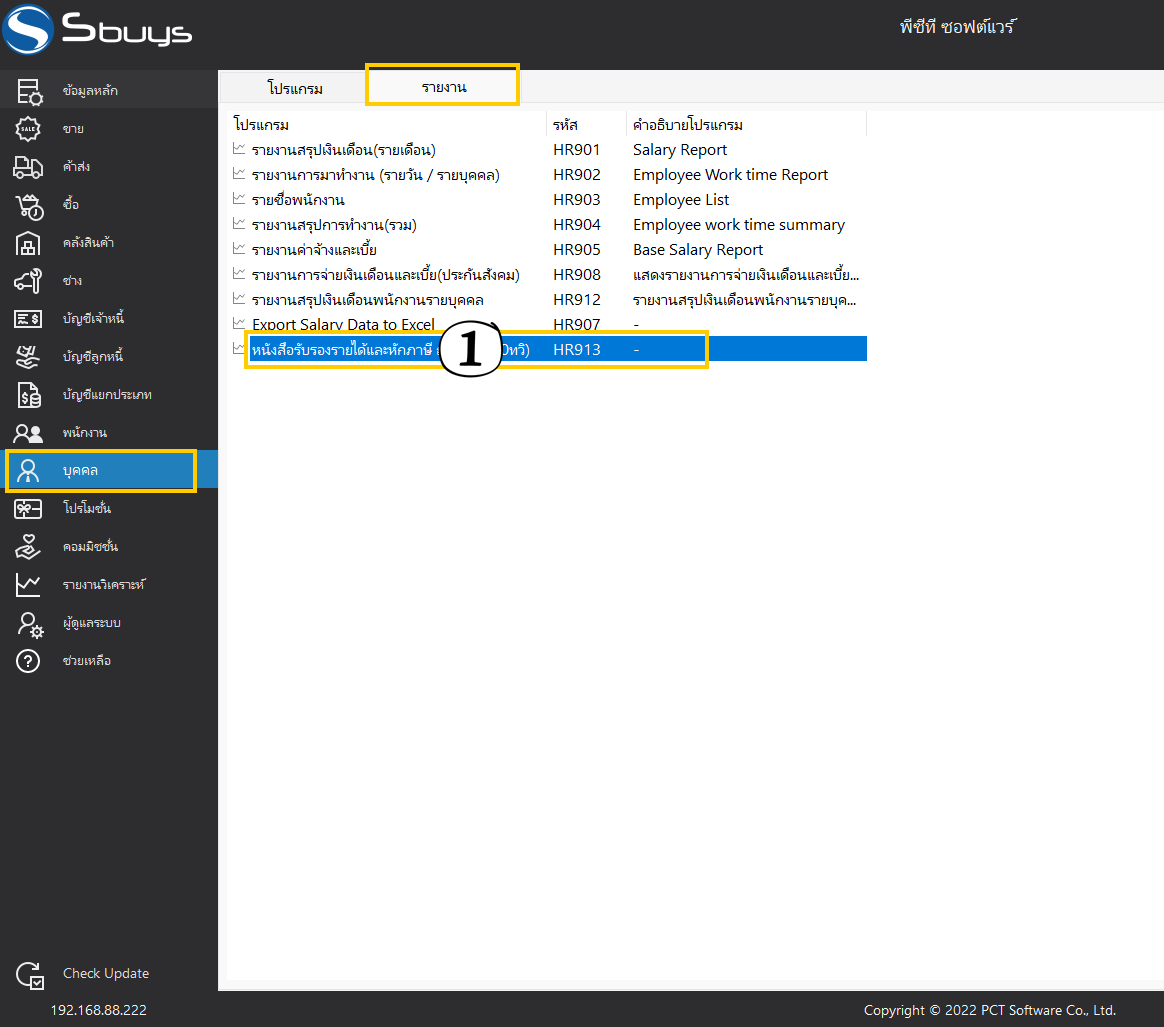Open the ซื้อ purchase cart icon
This screenshot has height=1027, width=1164.
(x=29, y=206)
